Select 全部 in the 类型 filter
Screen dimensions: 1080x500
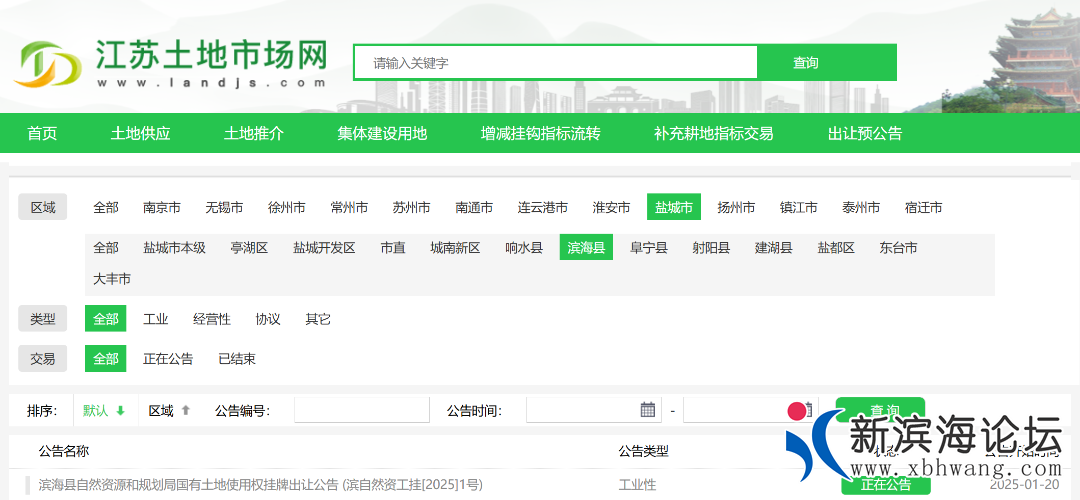[x=106, y=319]
